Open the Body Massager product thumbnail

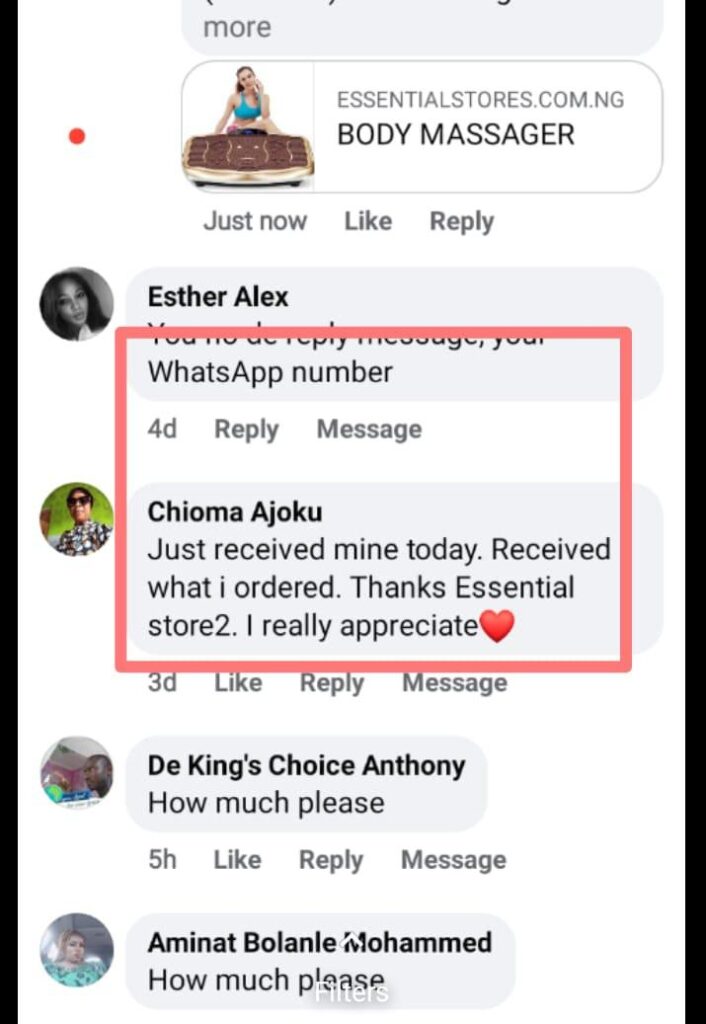click(248, 127)
